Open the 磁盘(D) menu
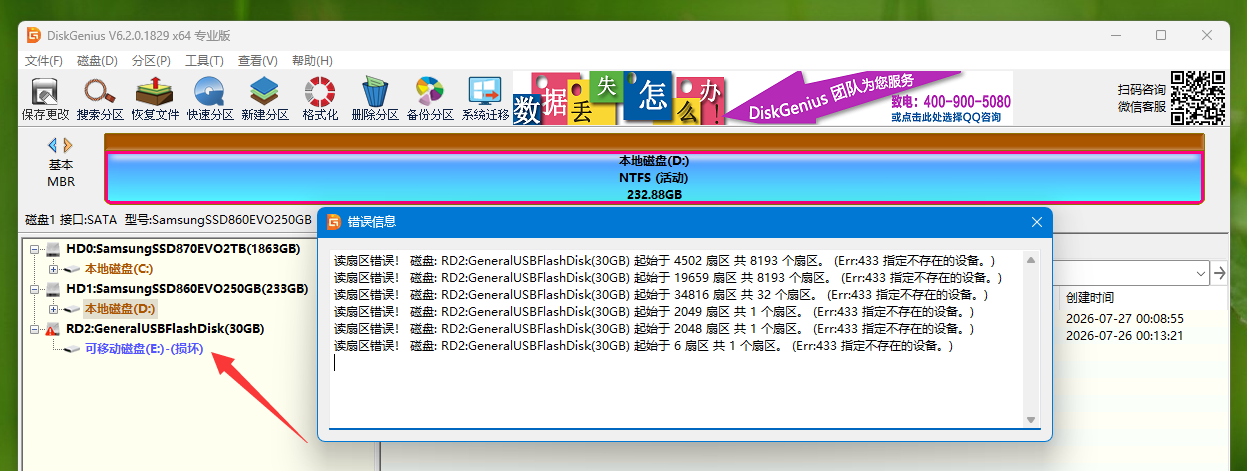1247x471 pixels. click(x=97, y=60)
